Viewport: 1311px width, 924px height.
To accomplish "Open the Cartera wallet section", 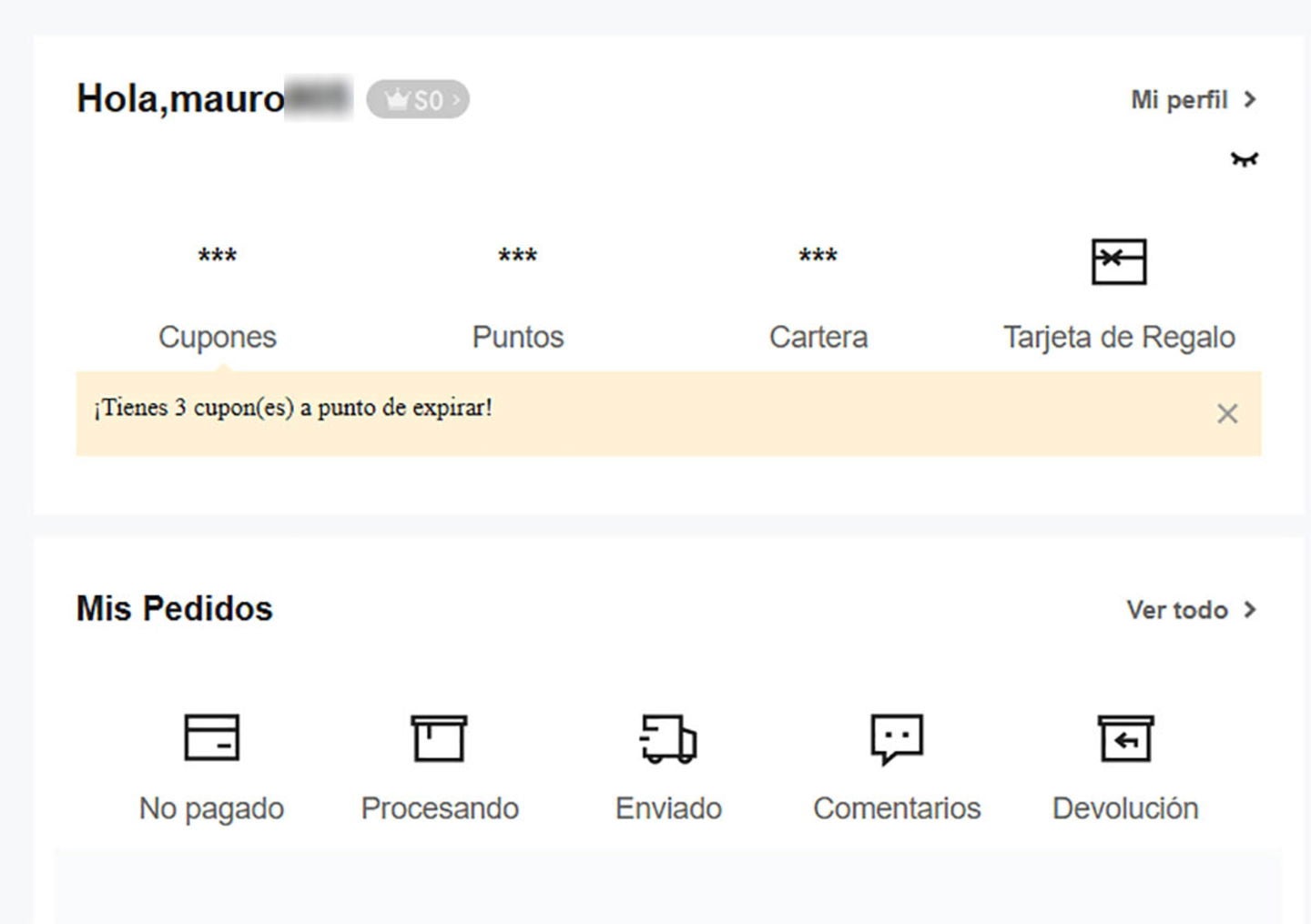I will pyautogui.click(x=818, y=337).
